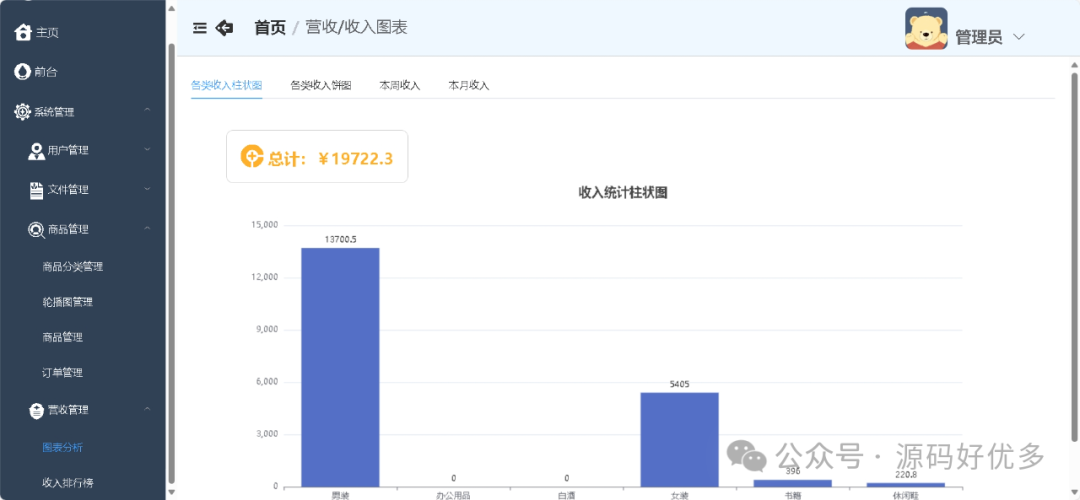
Task: Click the 首页 breadcrumb link
Action: coord(270,28)
